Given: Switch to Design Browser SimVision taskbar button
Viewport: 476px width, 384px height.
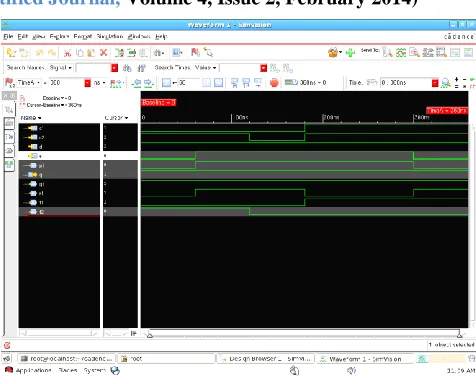Looking at the screenshot, I should [x=265, y=359].
